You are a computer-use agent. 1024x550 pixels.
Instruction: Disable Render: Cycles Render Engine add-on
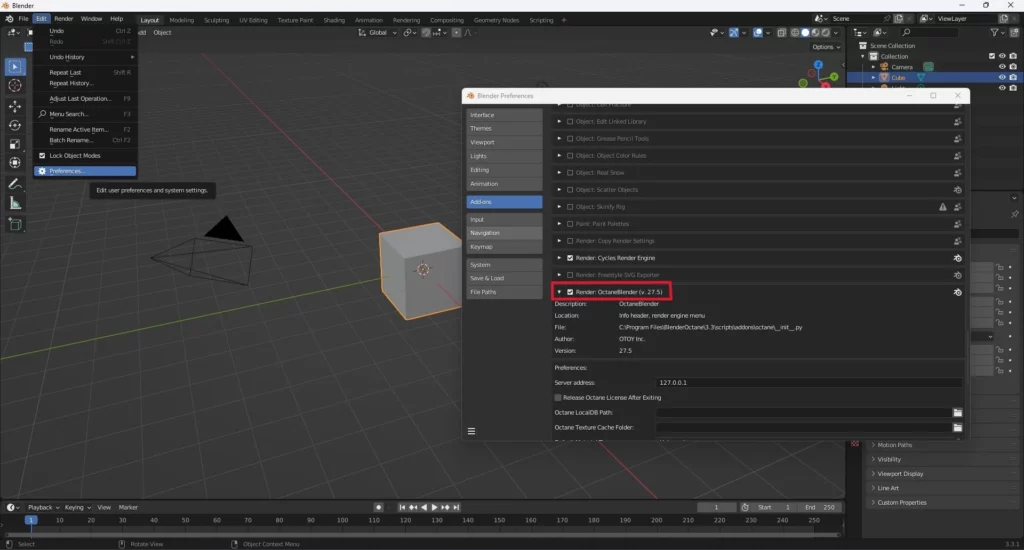570,258
